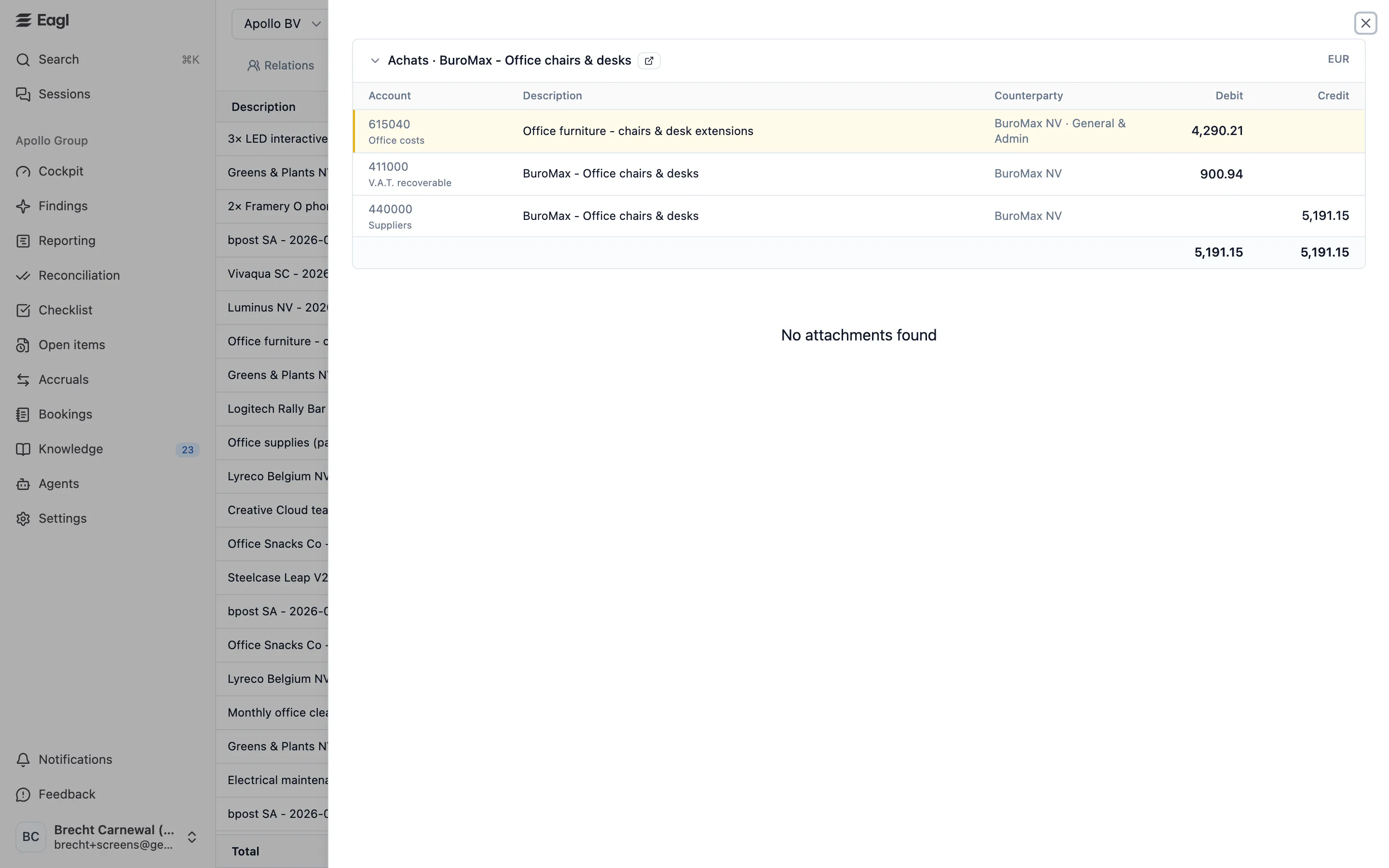
Task: Open account 440000 Suppliers
Action: [390, 217]
